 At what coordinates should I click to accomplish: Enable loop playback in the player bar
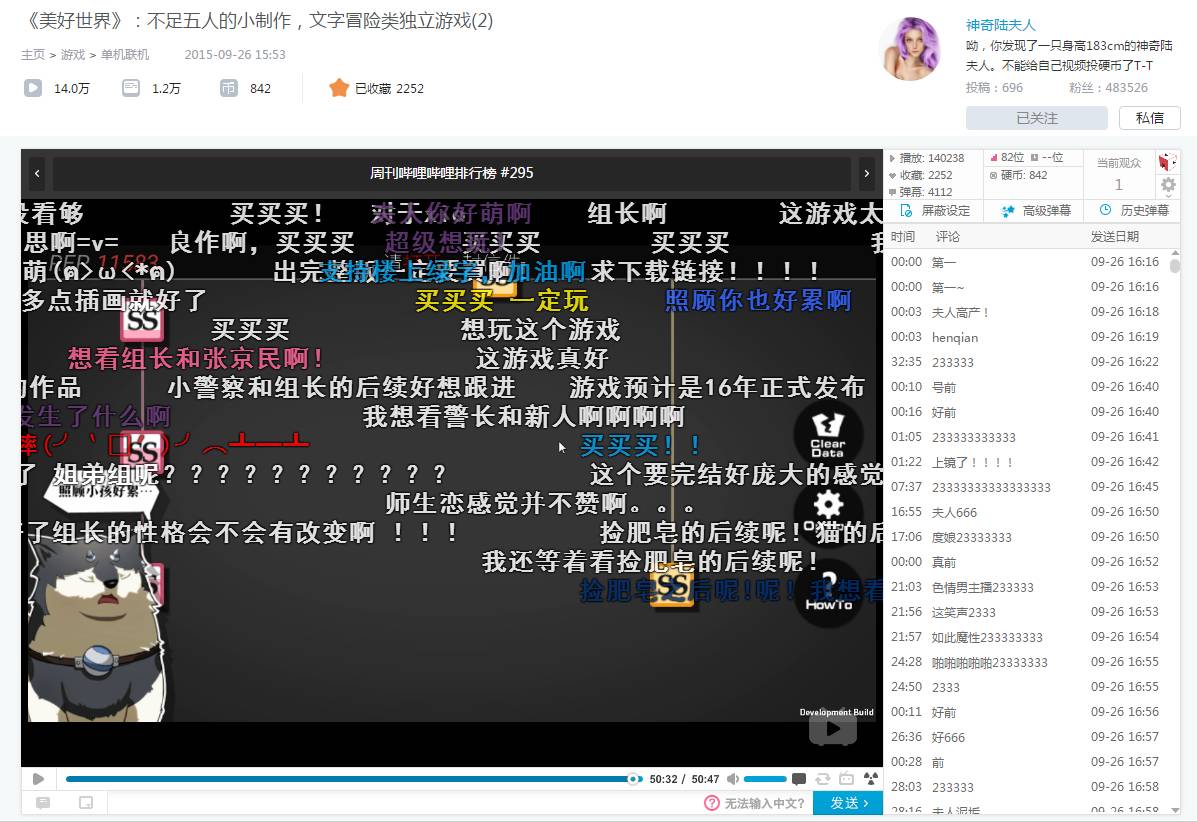pyautogui.click(x=823, y=778)
